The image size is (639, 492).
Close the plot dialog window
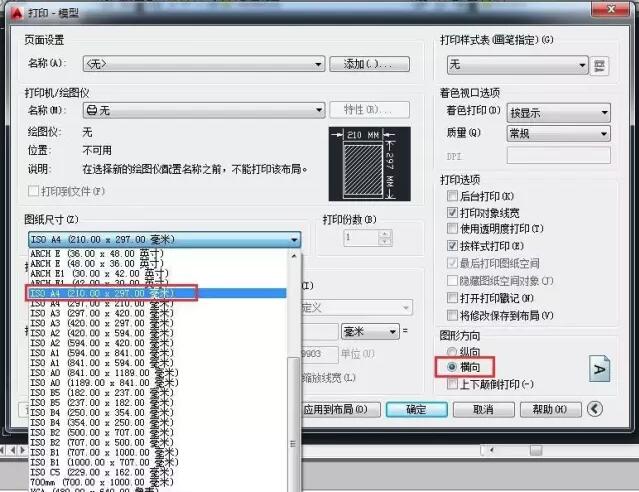click(x=610, y=9)
